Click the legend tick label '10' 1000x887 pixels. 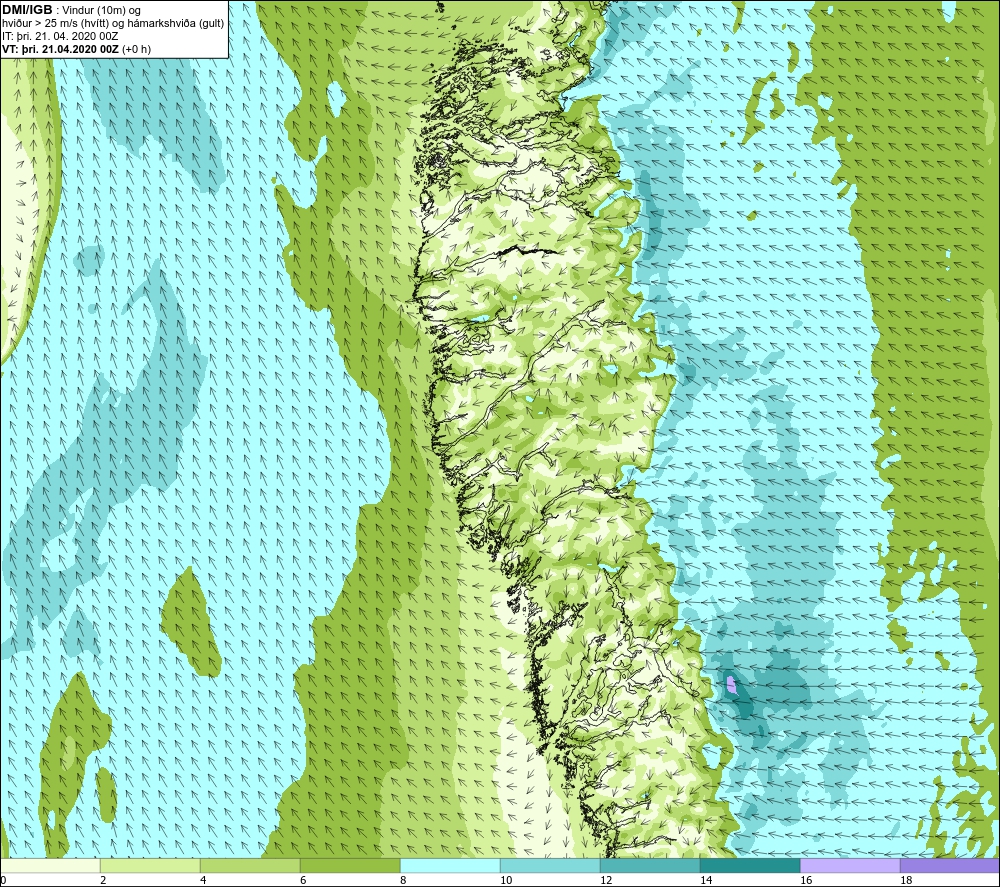506,880
